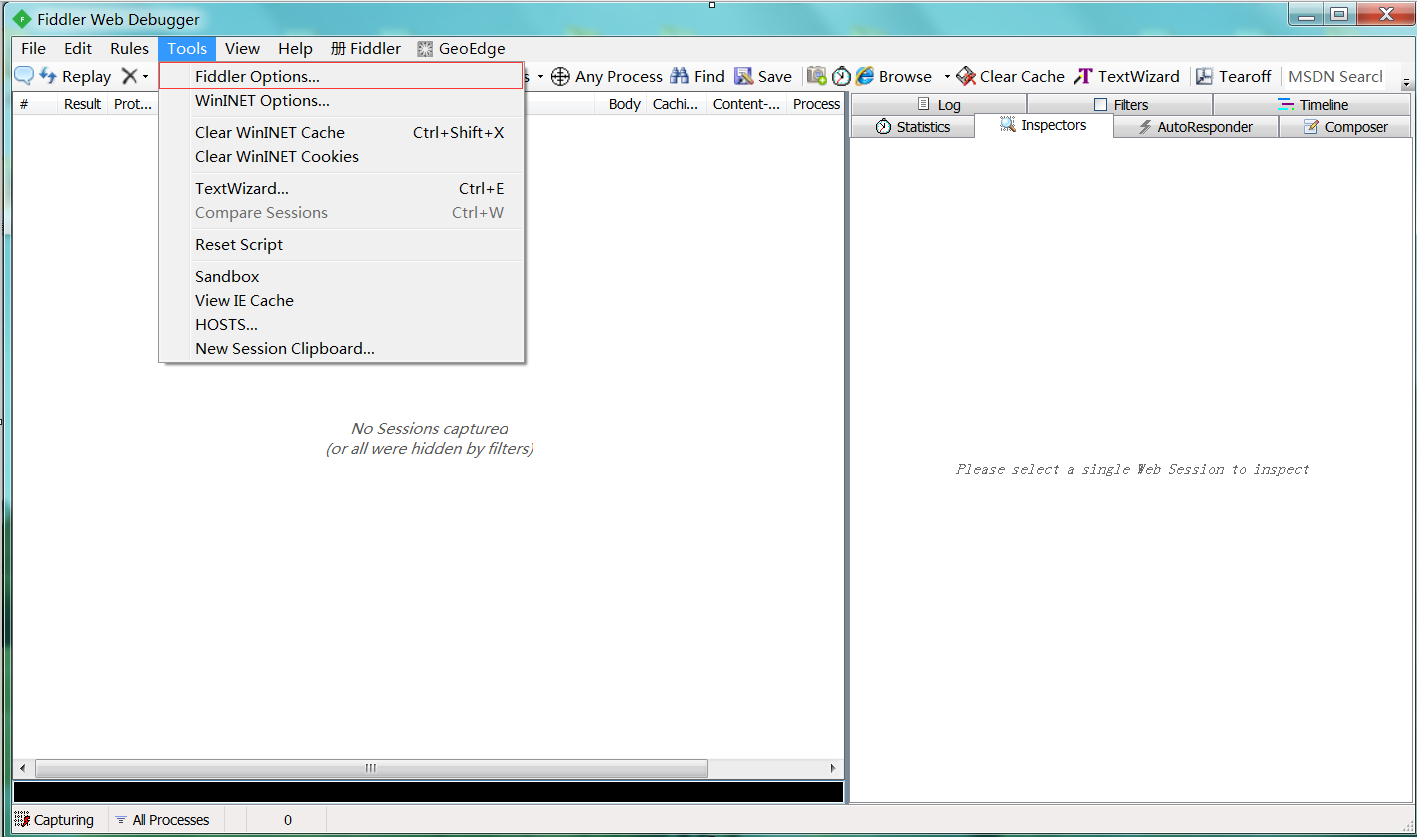This screenshot has height=837, width=1417.
Task: Expand the toolbar overflow arrow at far right
Action: point(1407,82)
